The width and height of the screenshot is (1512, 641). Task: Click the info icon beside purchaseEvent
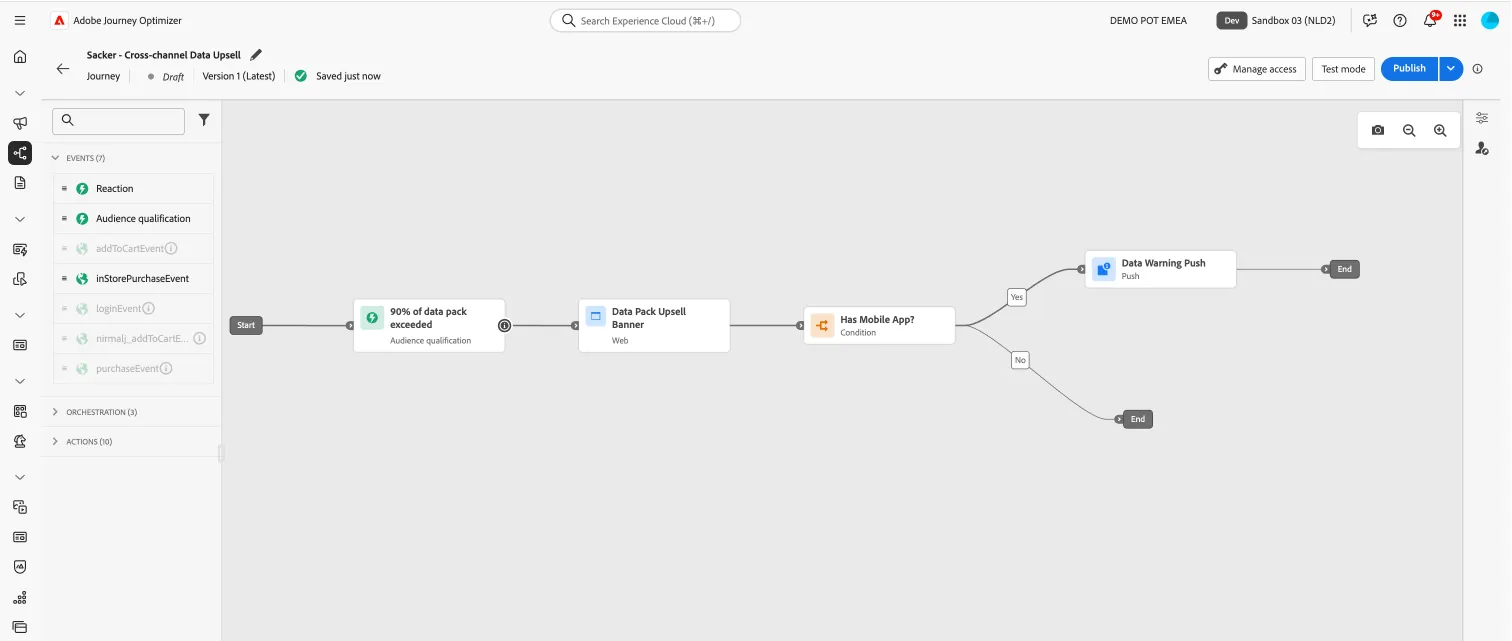click(166, 369)
